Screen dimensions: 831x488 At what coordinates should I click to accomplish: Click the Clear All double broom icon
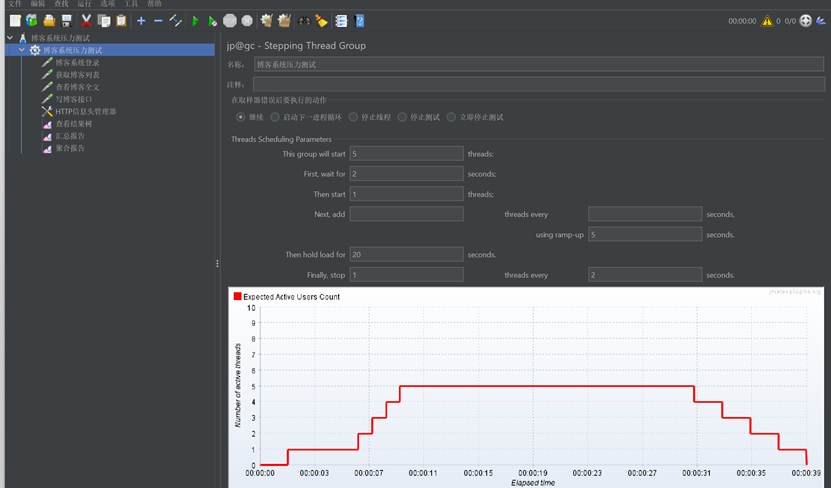[x=285, y=21]
